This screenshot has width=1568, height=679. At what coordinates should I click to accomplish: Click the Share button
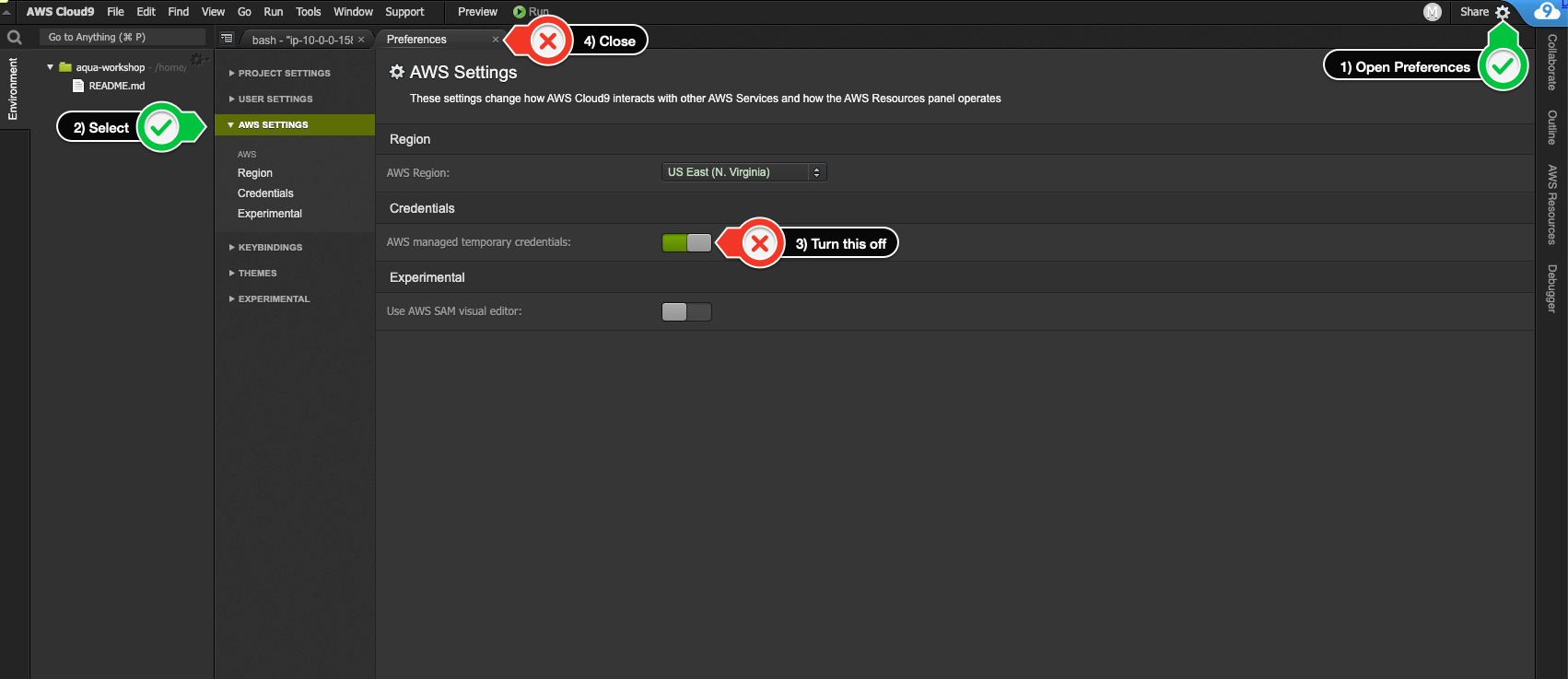click(x=1474, y=12)
